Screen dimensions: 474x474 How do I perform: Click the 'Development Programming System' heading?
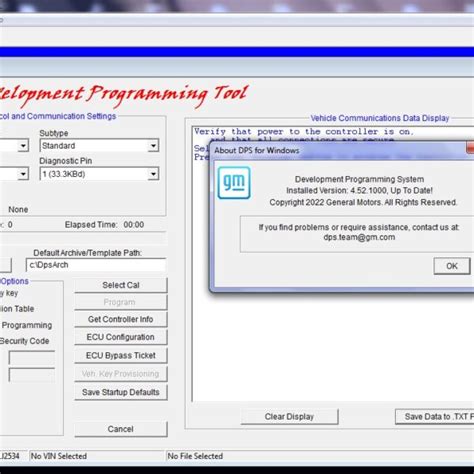pyautogui.click(x=359, y=179)
